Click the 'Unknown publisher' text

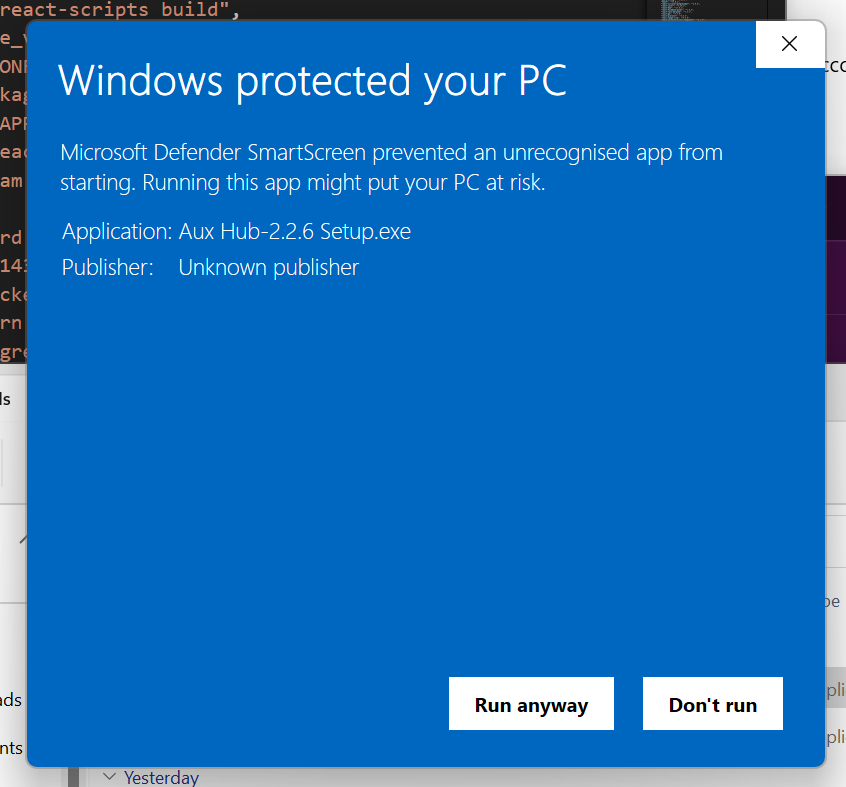tap(269, 268)
